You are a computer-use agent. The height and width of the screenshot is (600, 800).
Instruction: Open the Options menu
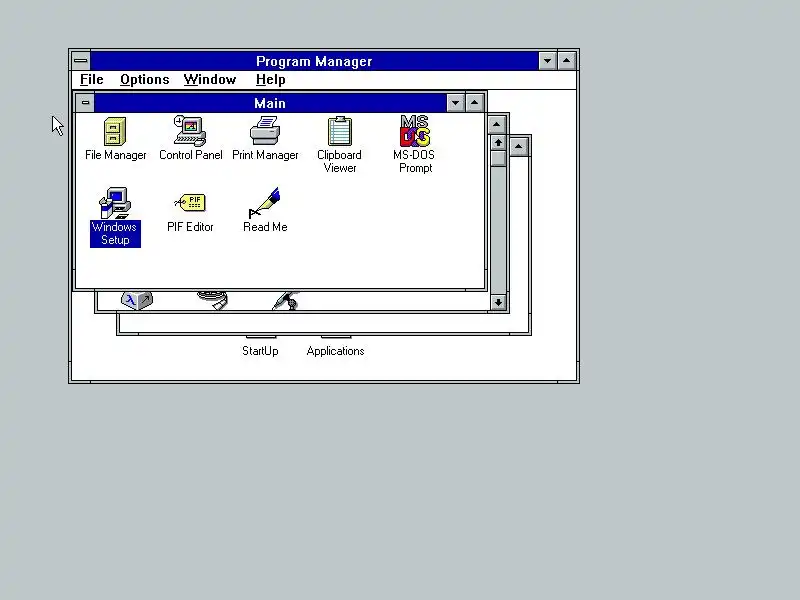click(x=144, y=80)
